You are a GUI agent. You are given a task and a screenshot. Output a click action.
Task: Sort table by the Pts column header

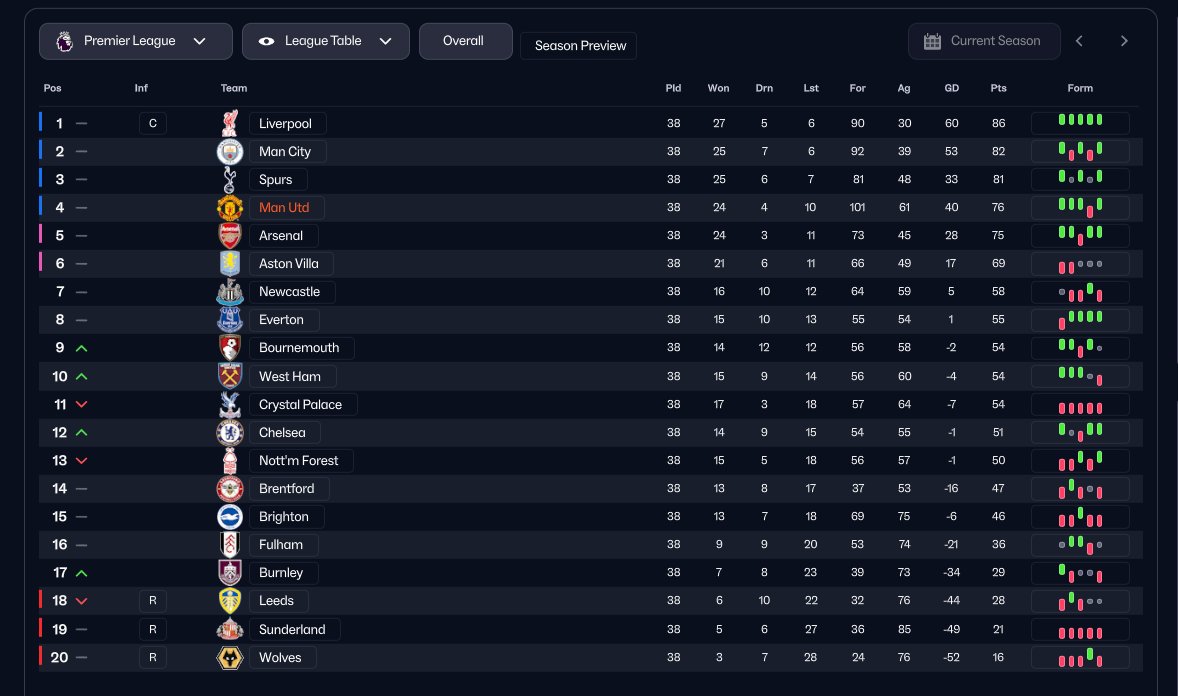[x=998, y=88]
